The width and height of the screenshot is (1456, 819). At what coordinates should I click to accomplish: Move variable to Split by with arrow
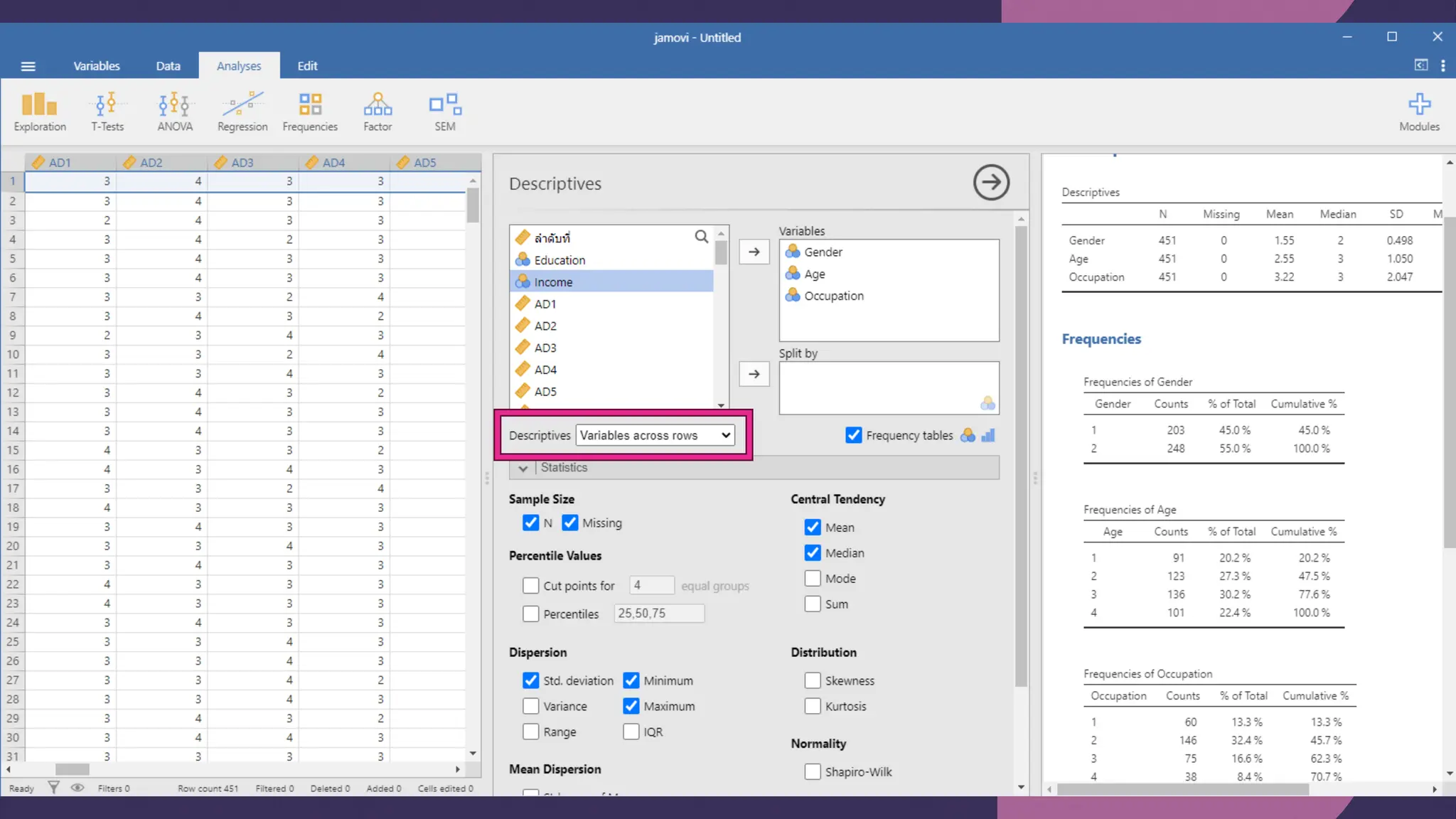pos(754,374)
